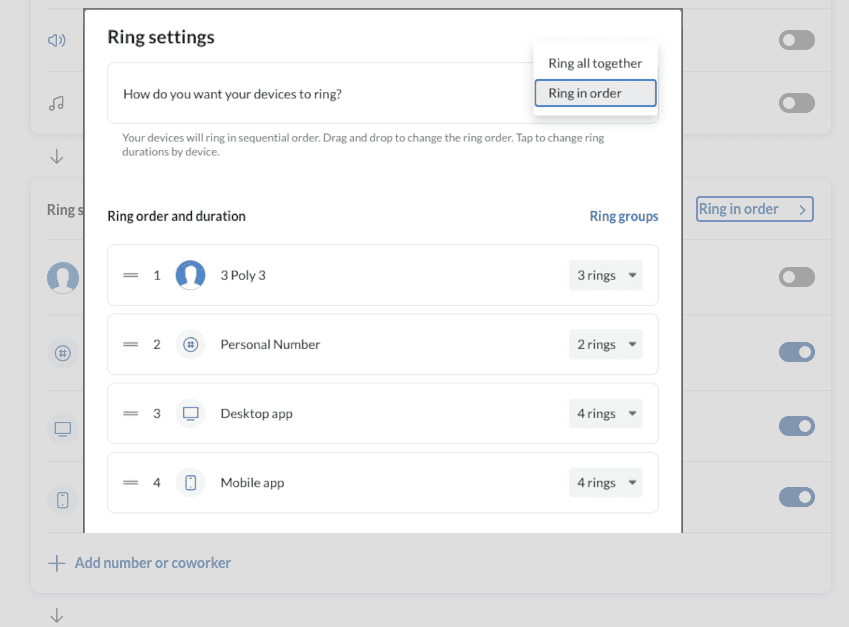Click the Mobile app phone icon
The width and height of the screenshot is (849, 627).
coord(190,482)
